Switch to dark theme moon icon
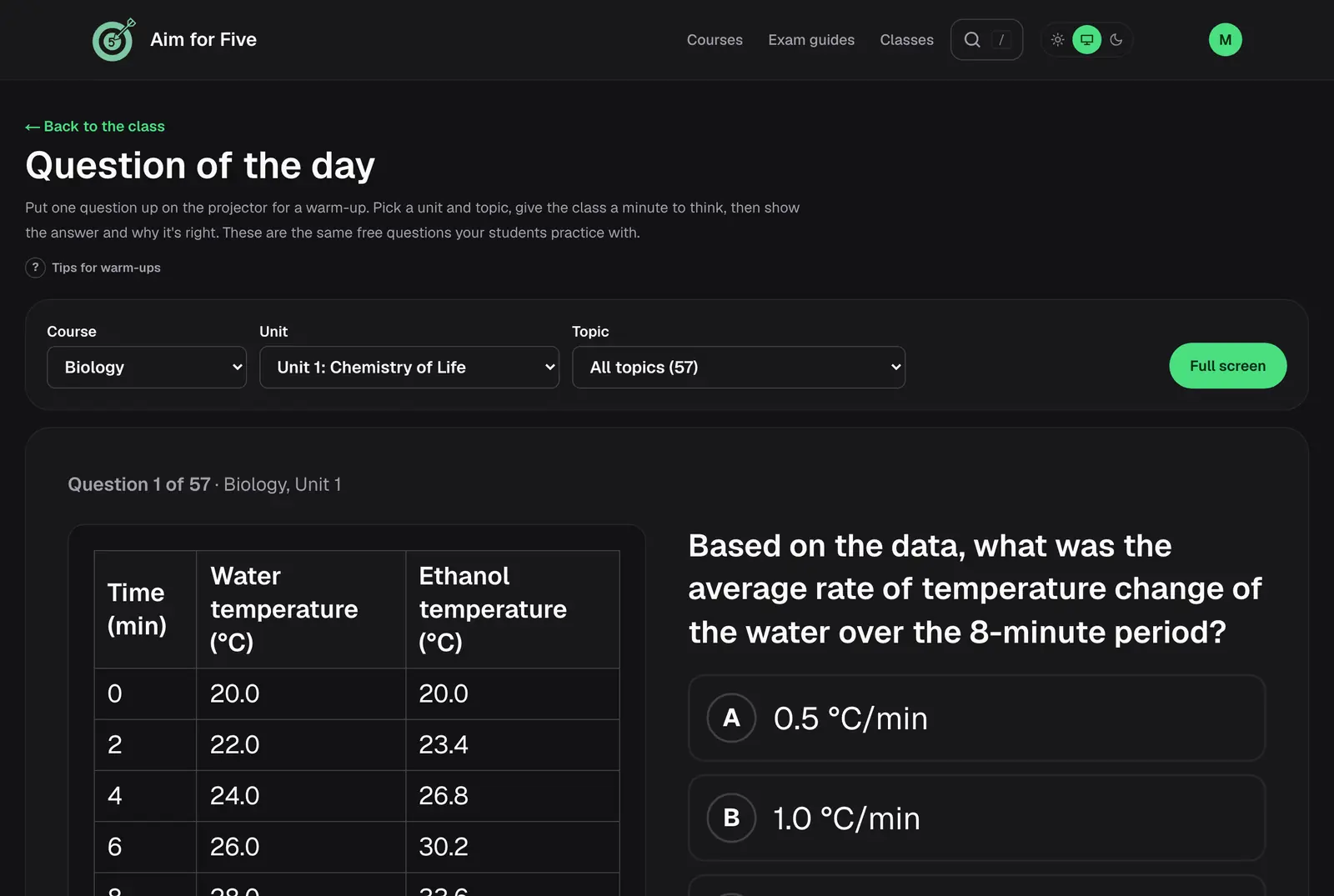The width and height of the screenshot is (1334, 896). [x=1116, y=39]
